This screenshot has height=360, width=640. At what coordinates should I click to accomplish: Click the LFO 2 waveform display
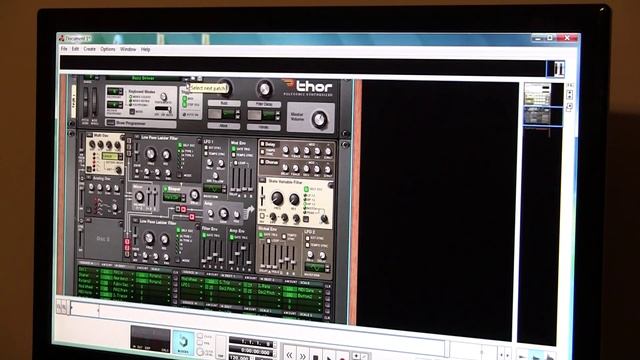coord(315,268)
